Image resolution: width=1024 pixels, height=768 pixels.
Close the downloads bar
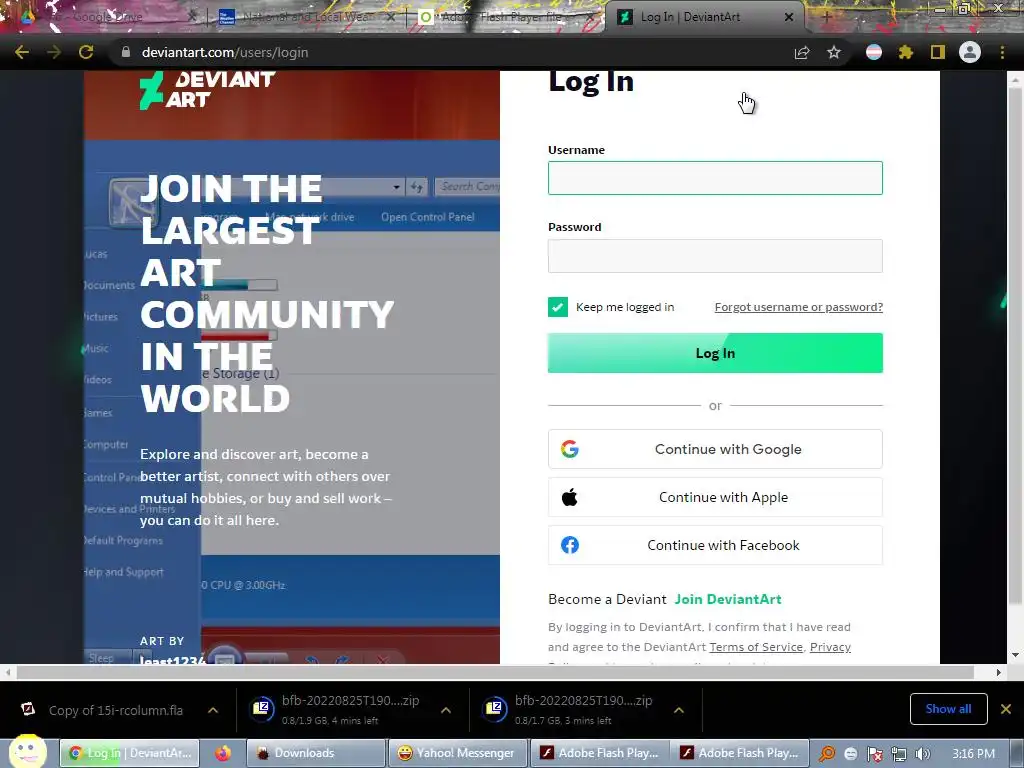(1006, 709)
